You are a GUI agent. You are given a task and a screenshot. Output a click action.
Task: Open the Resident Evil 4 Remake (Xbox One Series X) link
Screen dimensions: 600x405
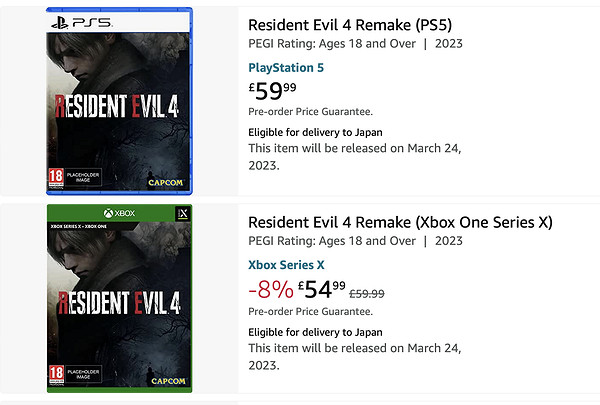coord(400,222)
